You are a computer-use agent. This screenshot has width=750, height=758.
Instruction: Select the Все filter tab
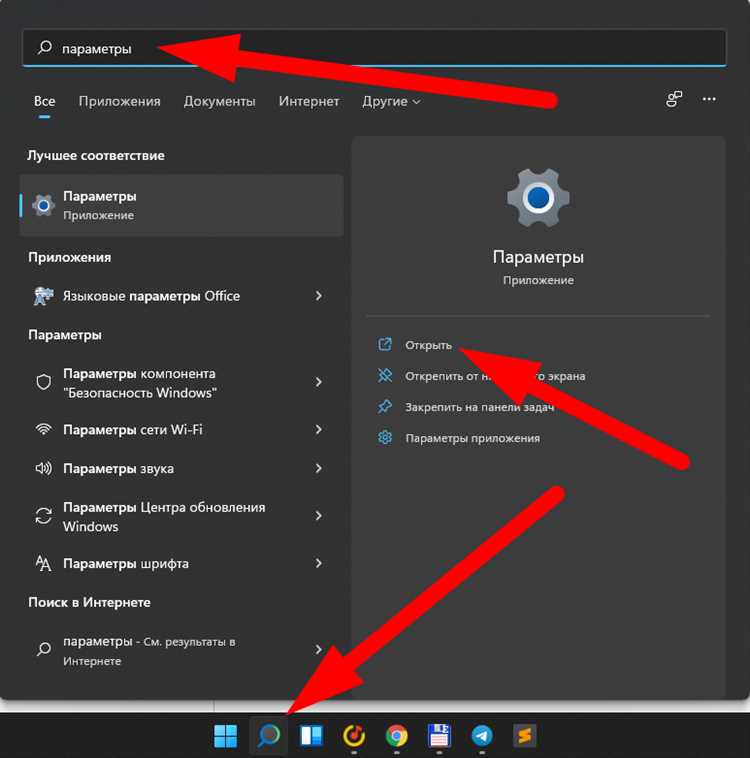tap(44, 102)
